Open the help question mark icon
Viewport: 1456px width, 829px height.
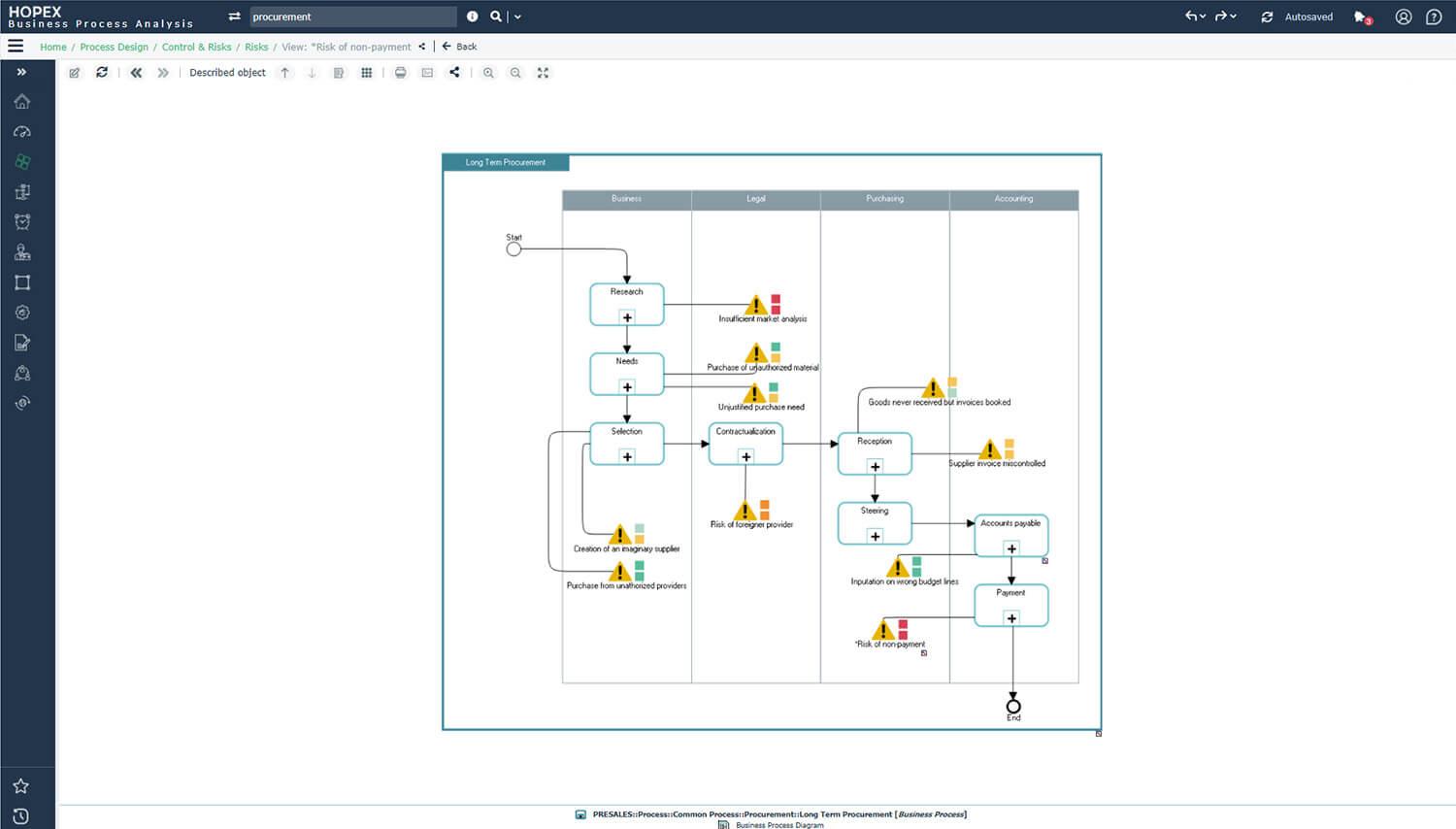click(x=1434, y=17)
